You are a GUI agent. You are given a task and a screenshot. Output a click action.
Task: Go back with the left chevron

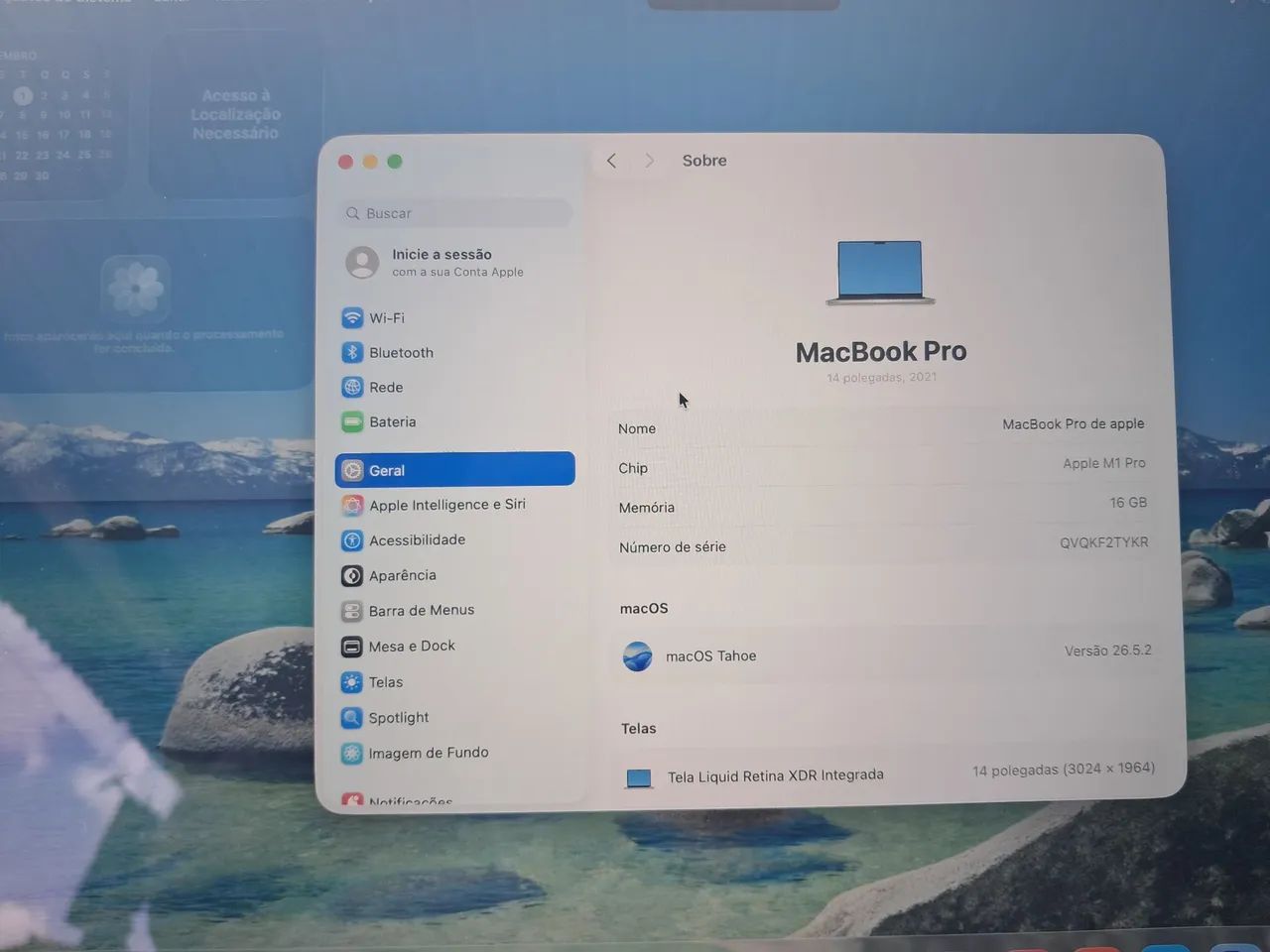tap(611, 161)
